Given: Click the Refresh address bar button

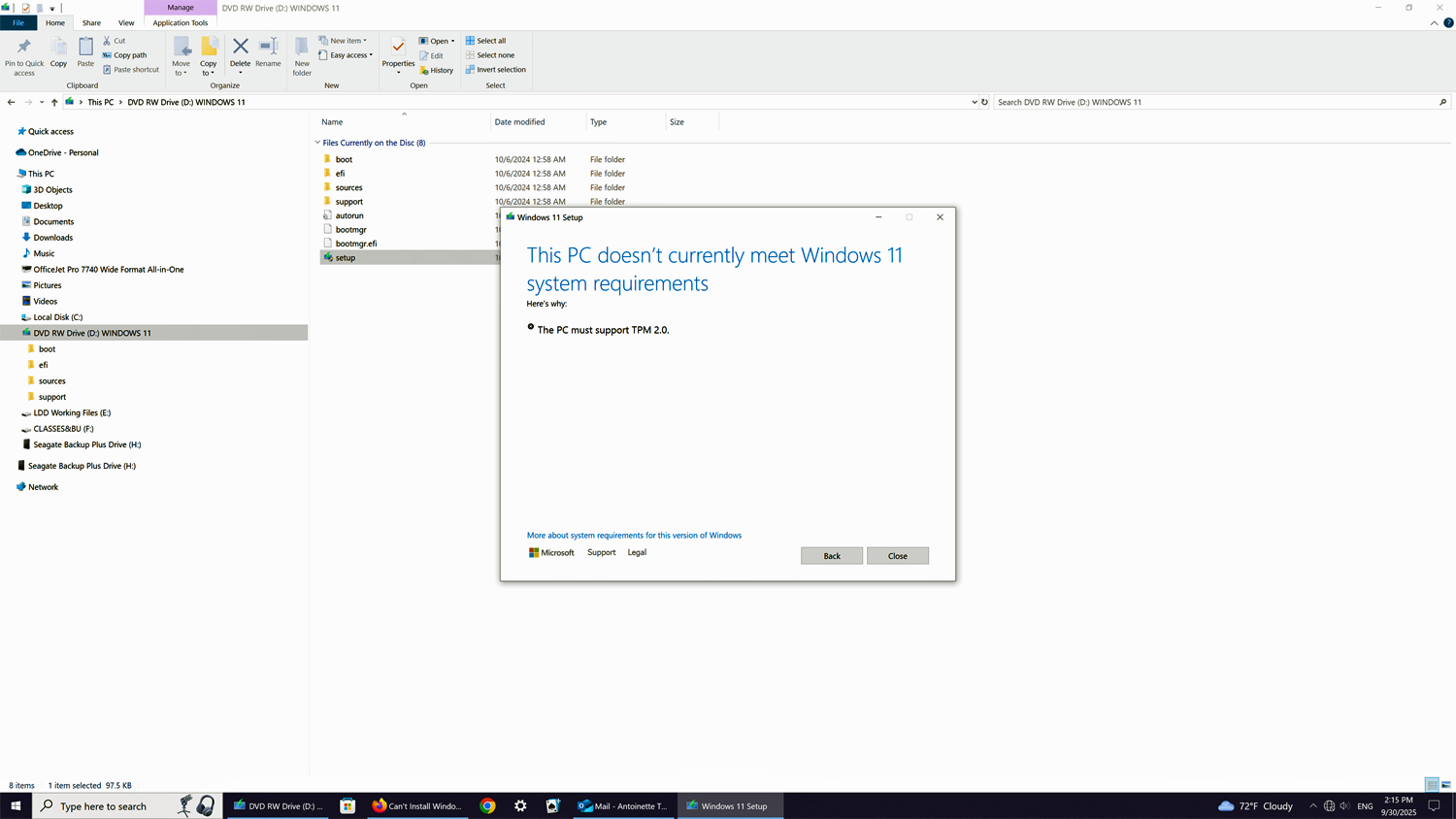Looking at the screenshot, I should pos(984,102).
